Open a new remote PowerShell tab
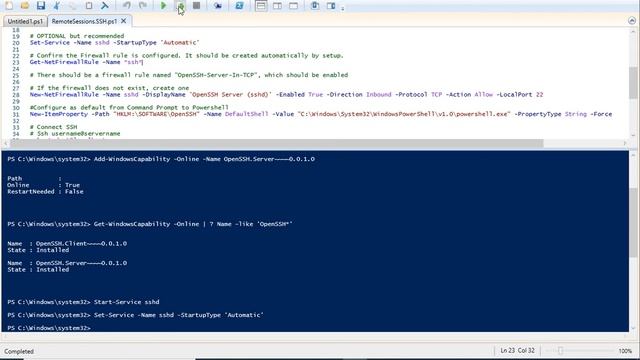The width and height of the screenshot is (640, 360). click(218, 5)
